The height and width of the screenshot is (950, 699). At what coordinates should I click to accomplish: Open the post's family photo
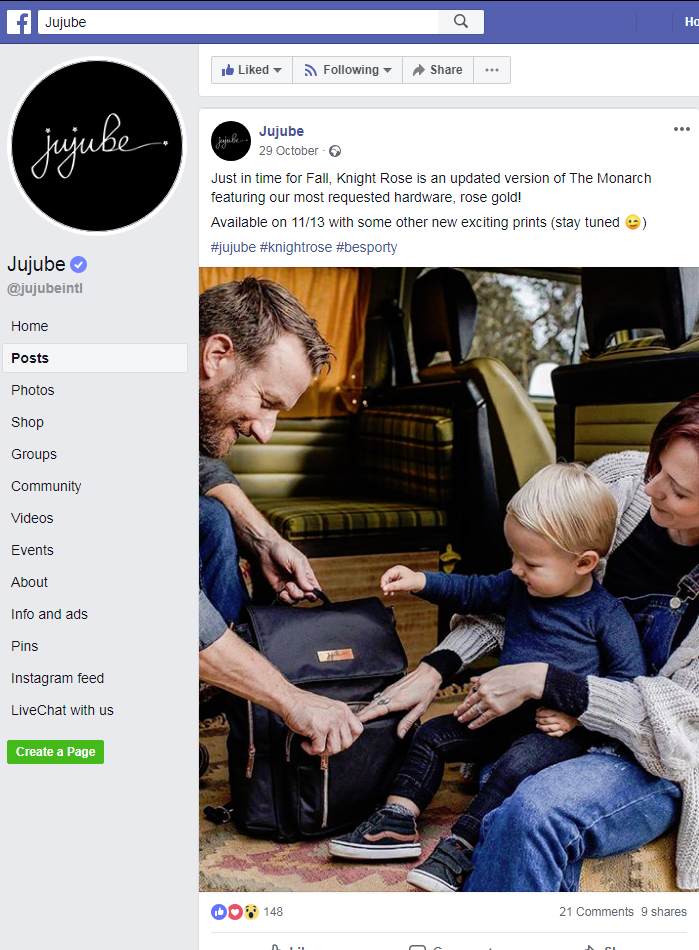point(449,579)
